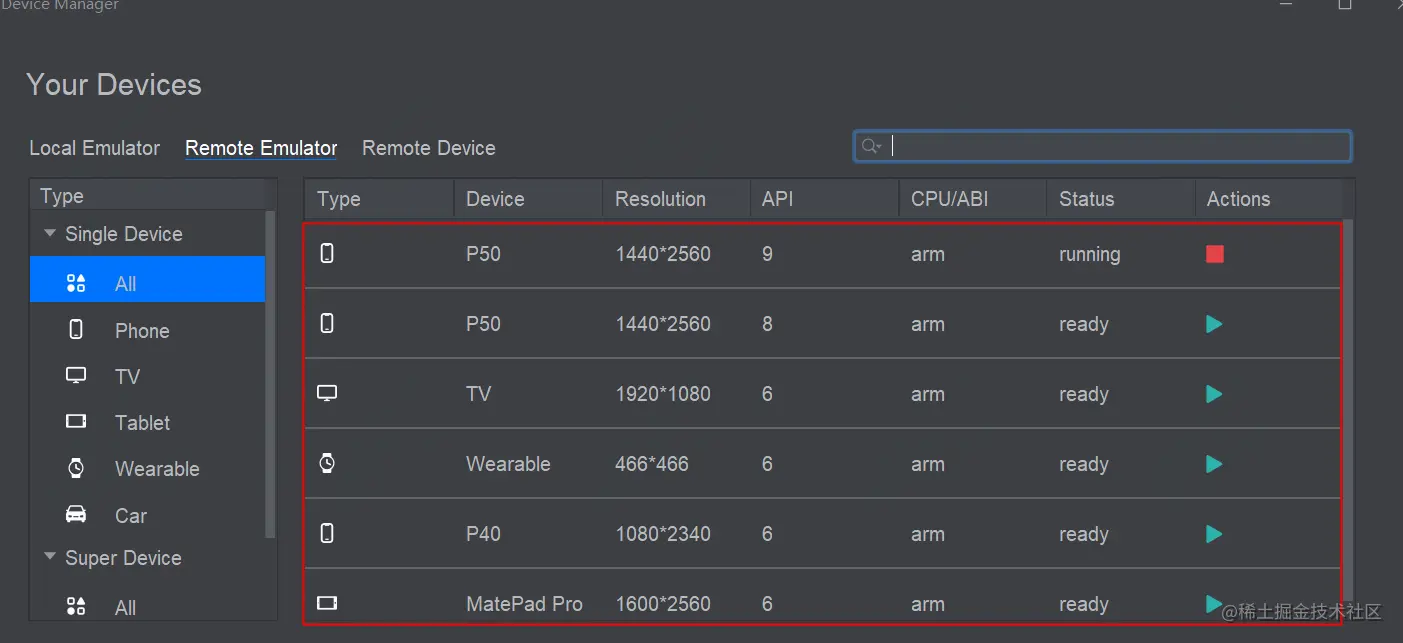Click the Actions column header
1403x643 pixels.
click(1268, 199)
